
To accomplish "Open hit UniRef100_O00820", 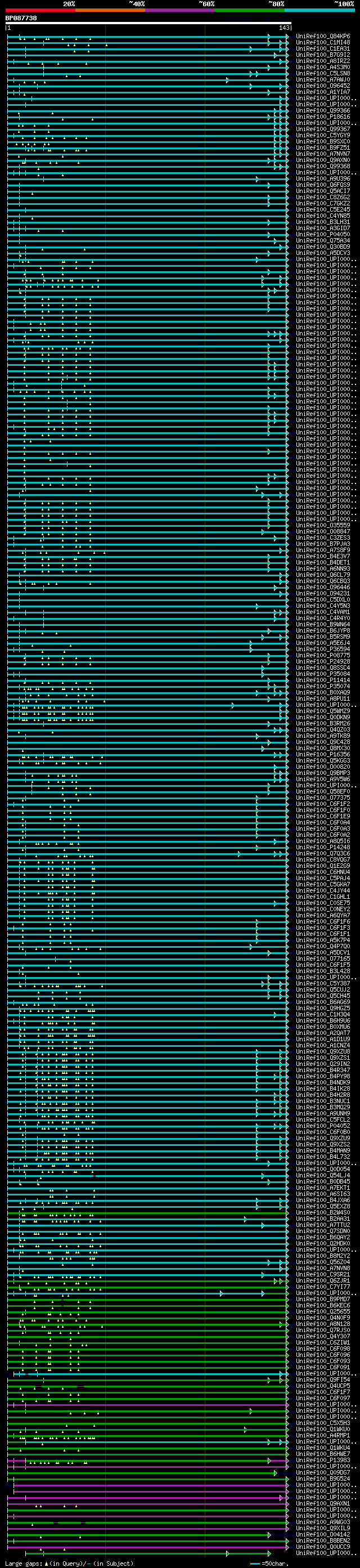I will tap(323, 767).
